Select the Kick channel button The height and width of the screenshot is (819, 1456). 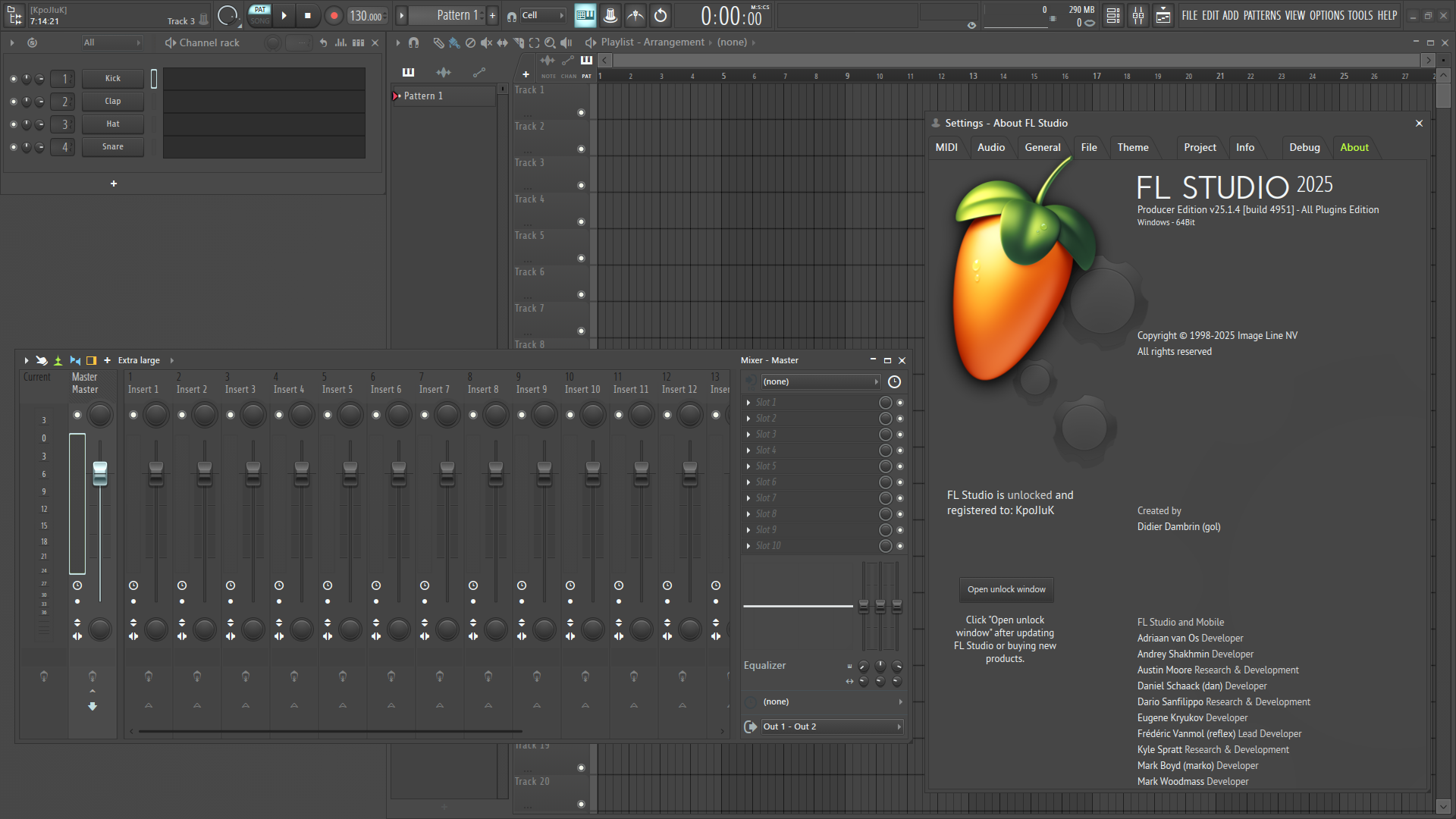(x=113, y=78)
